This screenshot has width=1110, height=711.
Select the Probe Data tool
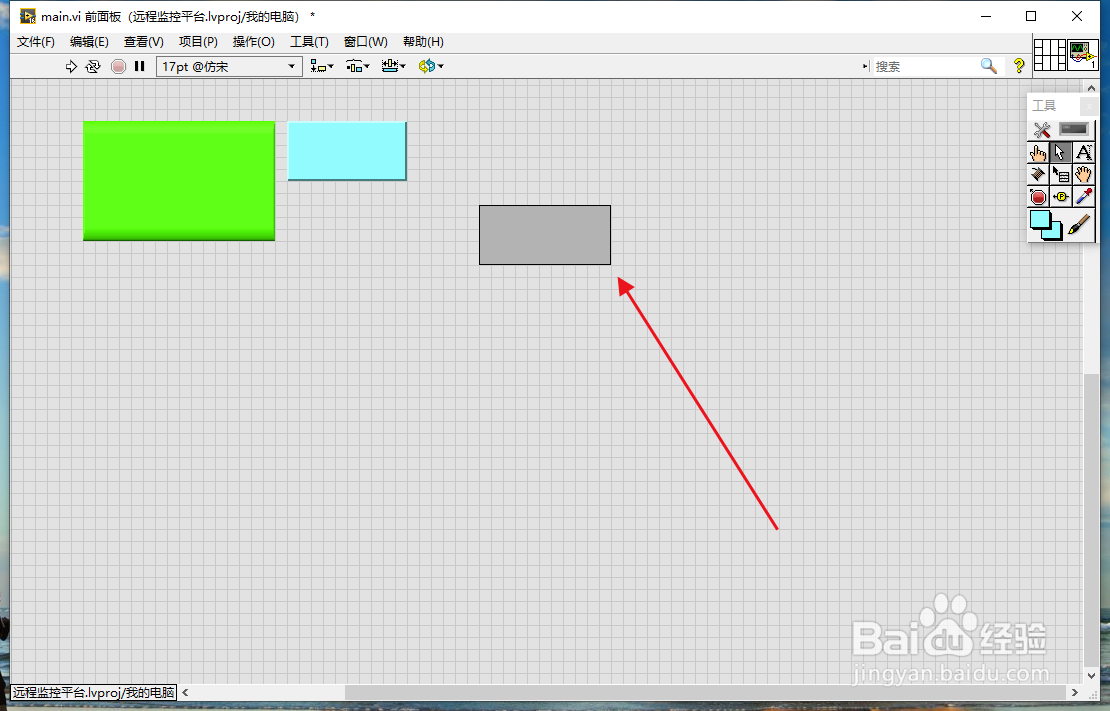(x=1060, y=197)
